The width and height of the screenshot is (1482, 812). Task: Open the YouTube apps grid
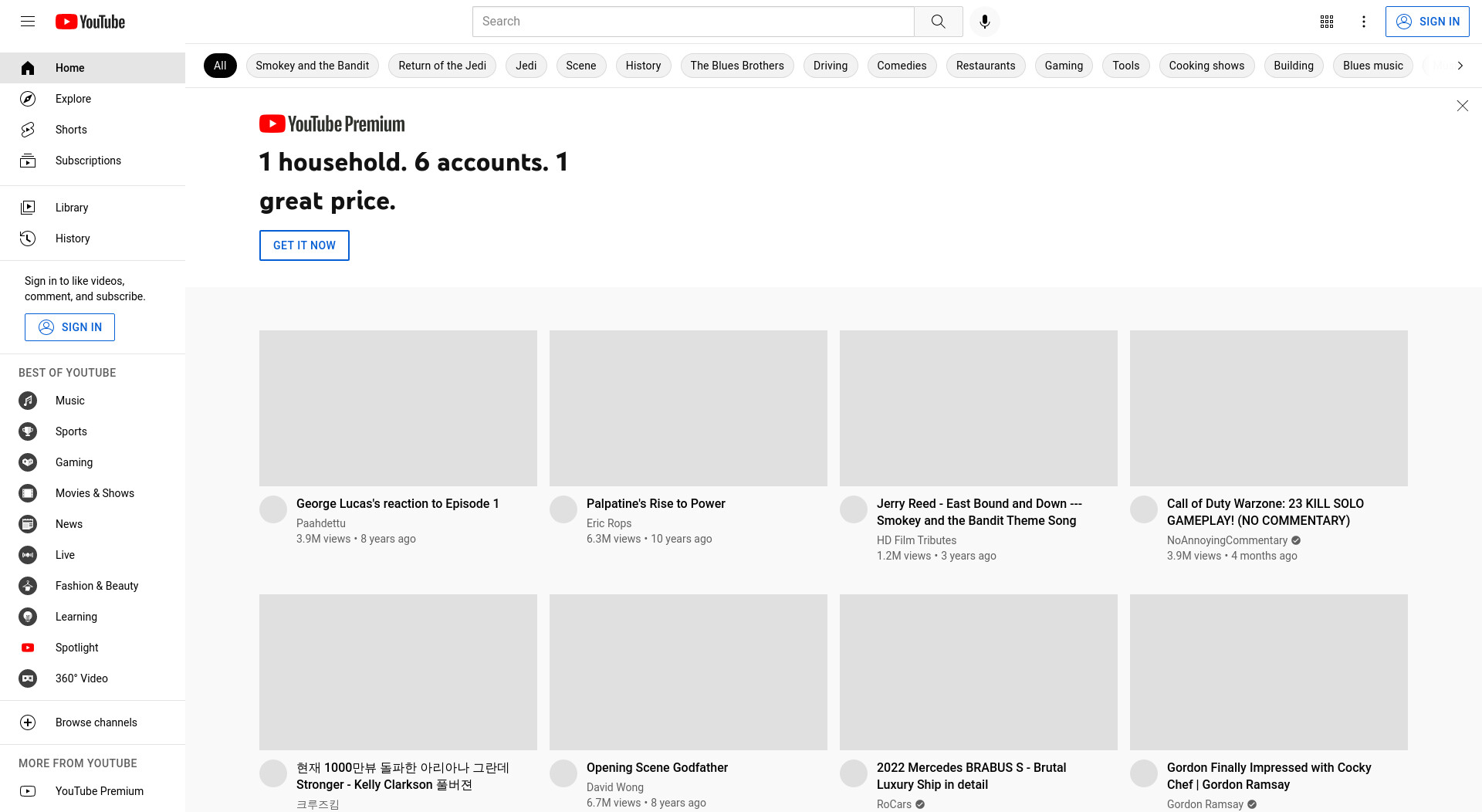pos(1327,22)
